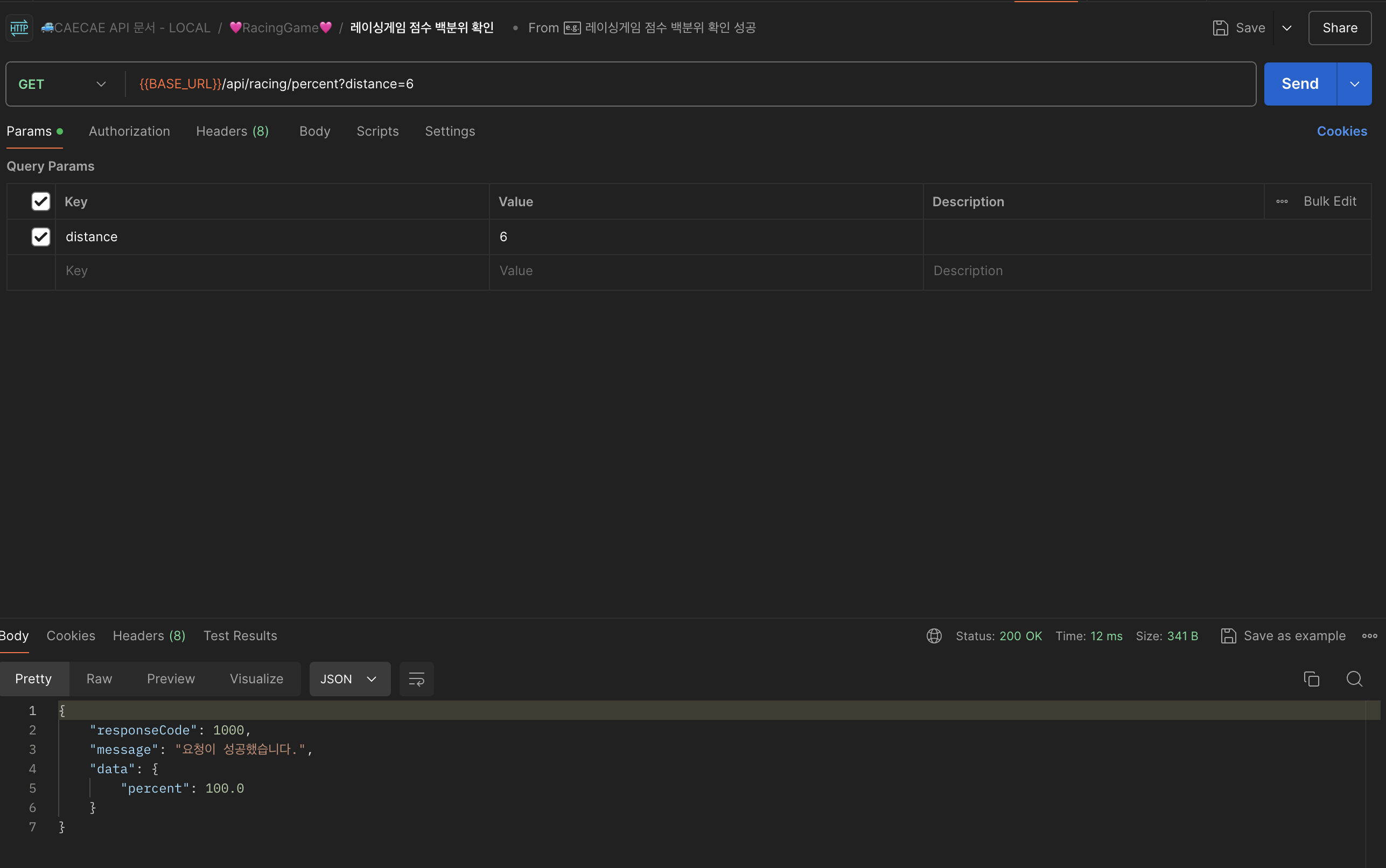Click the 12 ms time value
Viewport: 1386px width, 868px height.
1106,635
